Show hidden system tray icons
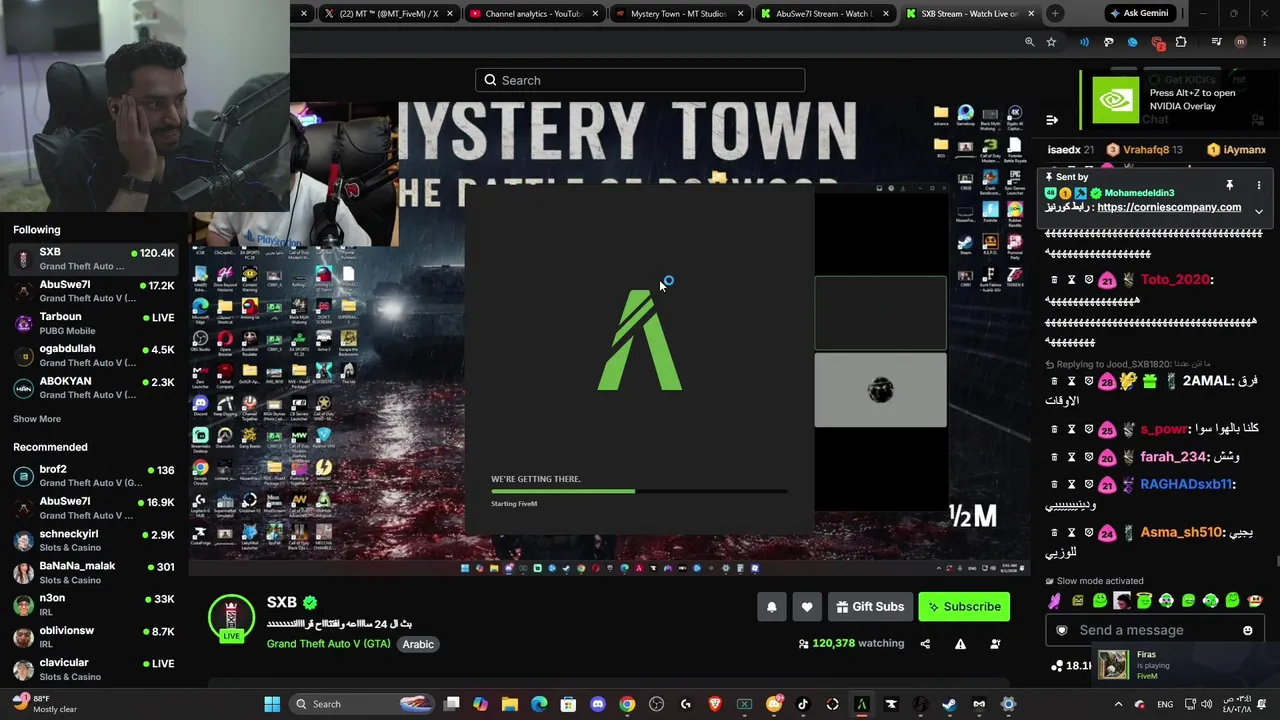Image resolution: width=1280 pixels, height=720 pixels. tap(1118, 704)
